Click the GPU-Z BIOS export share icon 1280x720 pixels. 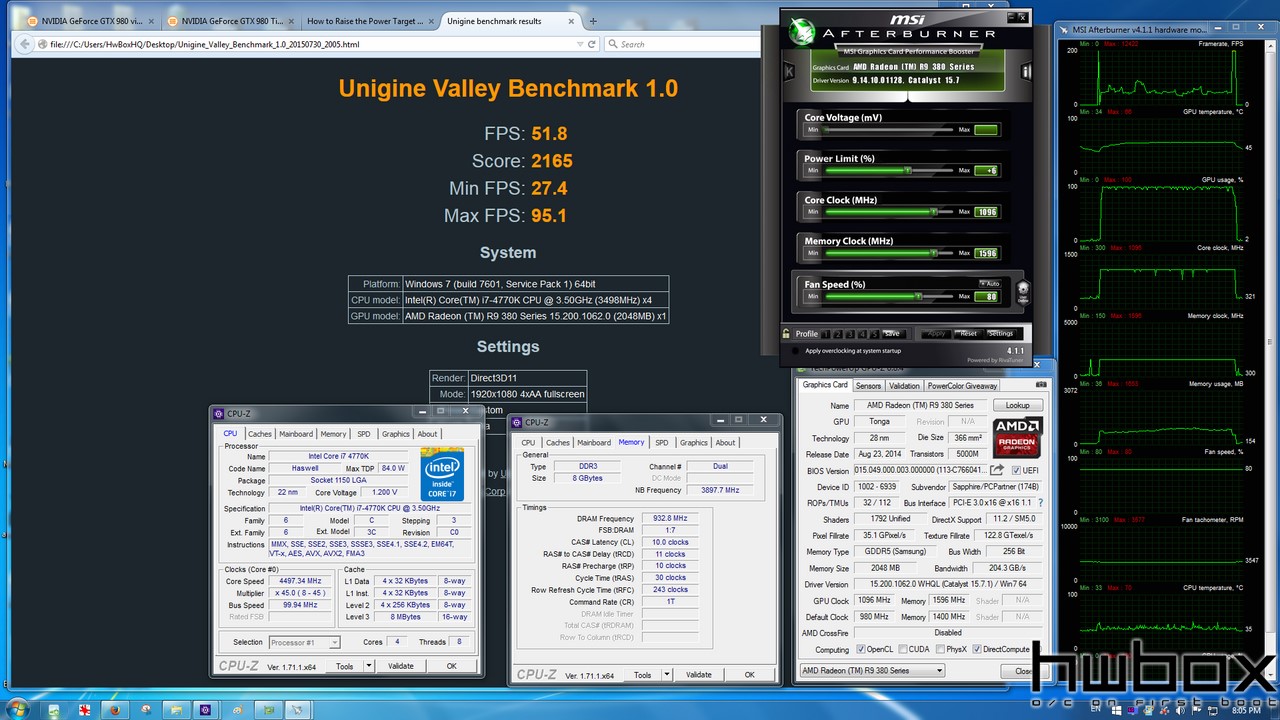pyautogui.click(x=997, y=470)
